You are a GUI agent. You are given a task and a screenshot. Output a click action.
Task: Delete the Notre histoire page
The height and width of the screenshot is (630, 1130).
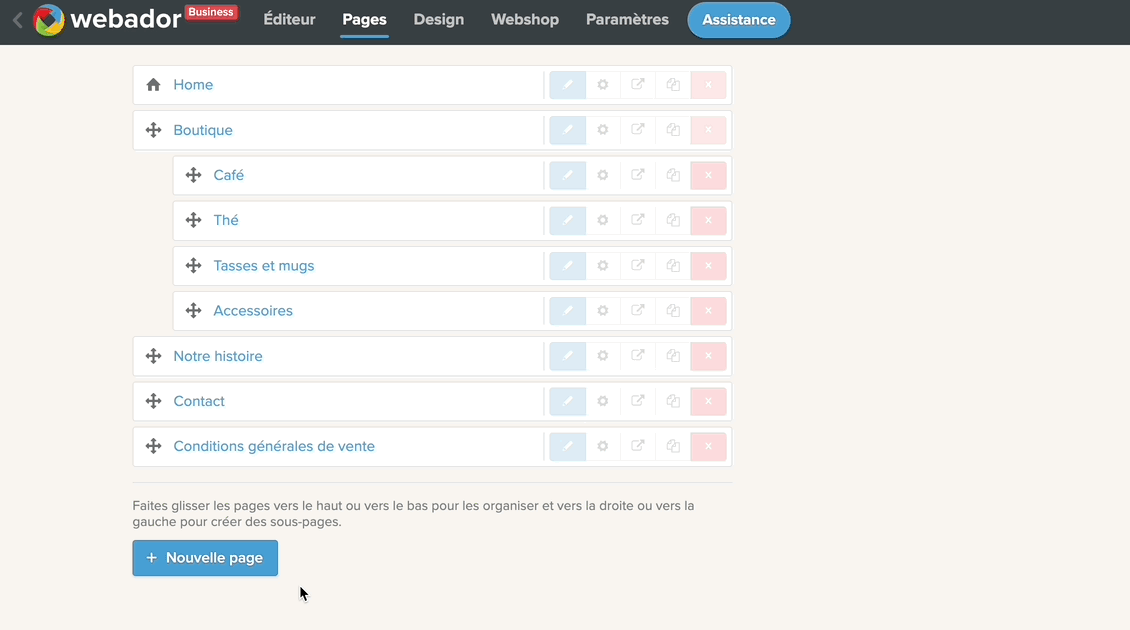708,356
